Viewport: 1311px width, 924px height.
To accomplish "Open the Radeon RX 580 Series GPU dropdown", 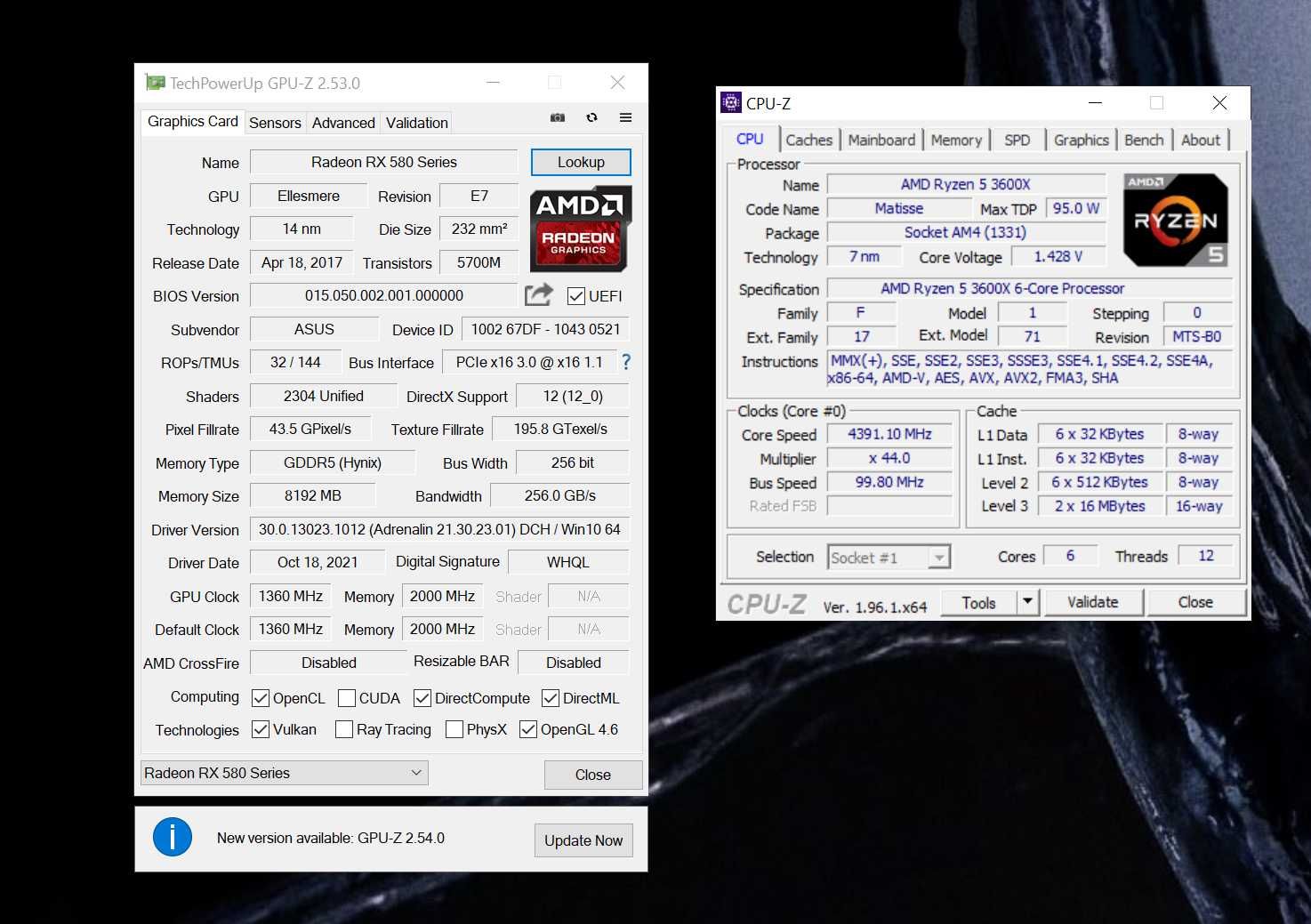I will 285,773.
